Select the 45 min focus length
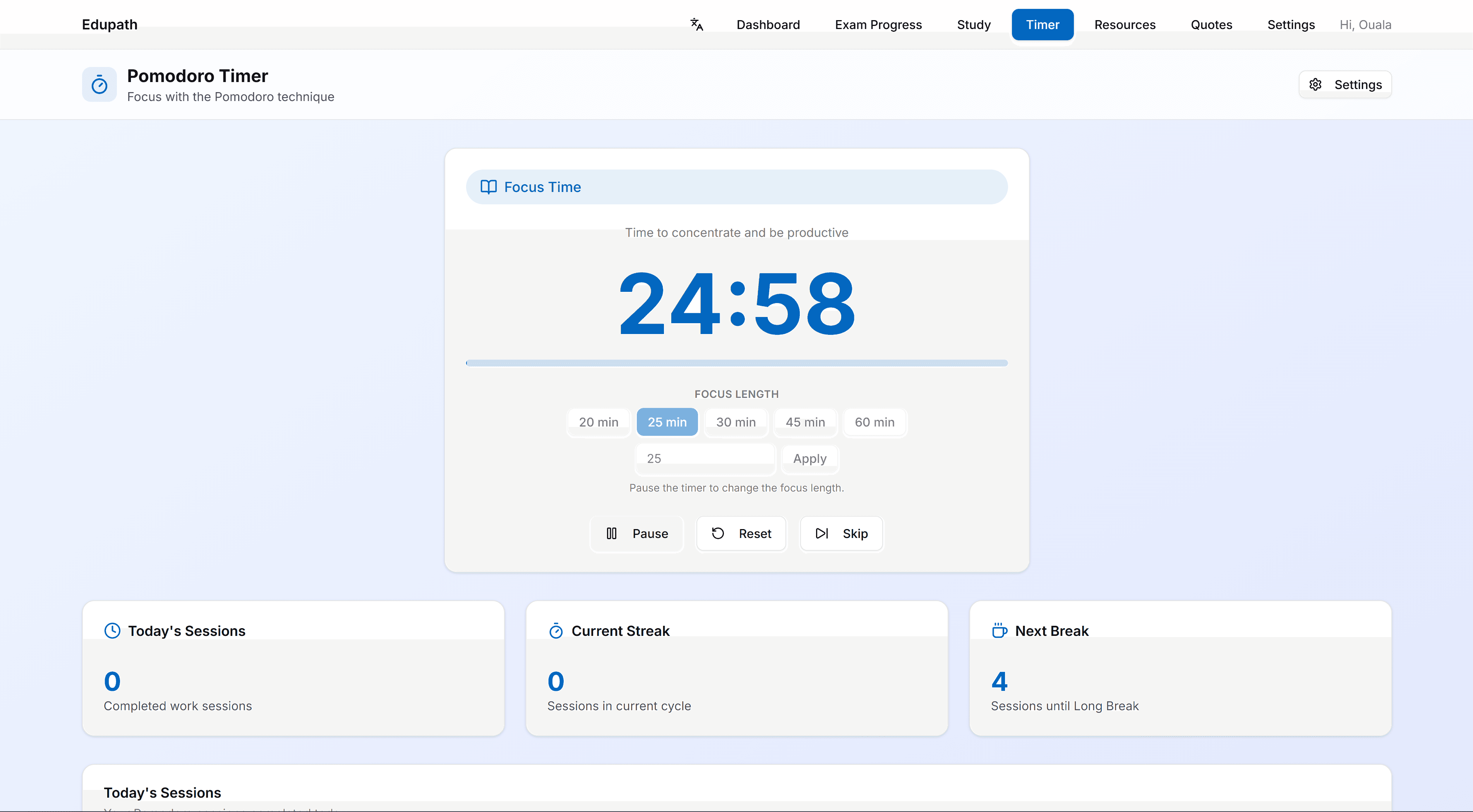The image size is (1473, 812). (805, 422)
